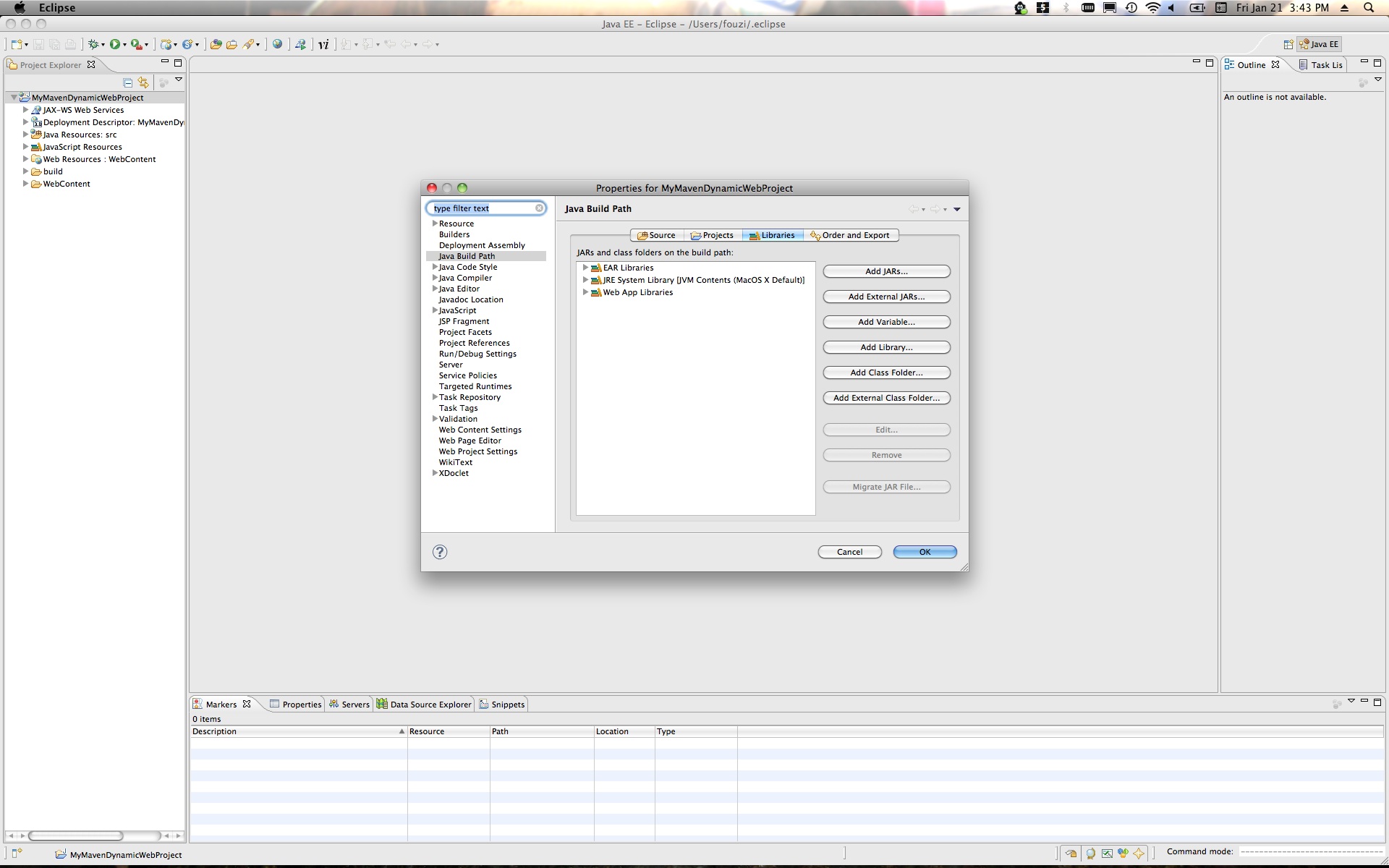Switch to the Source tab
Screen dimensions: 1389x868
(x=656, y=235)
